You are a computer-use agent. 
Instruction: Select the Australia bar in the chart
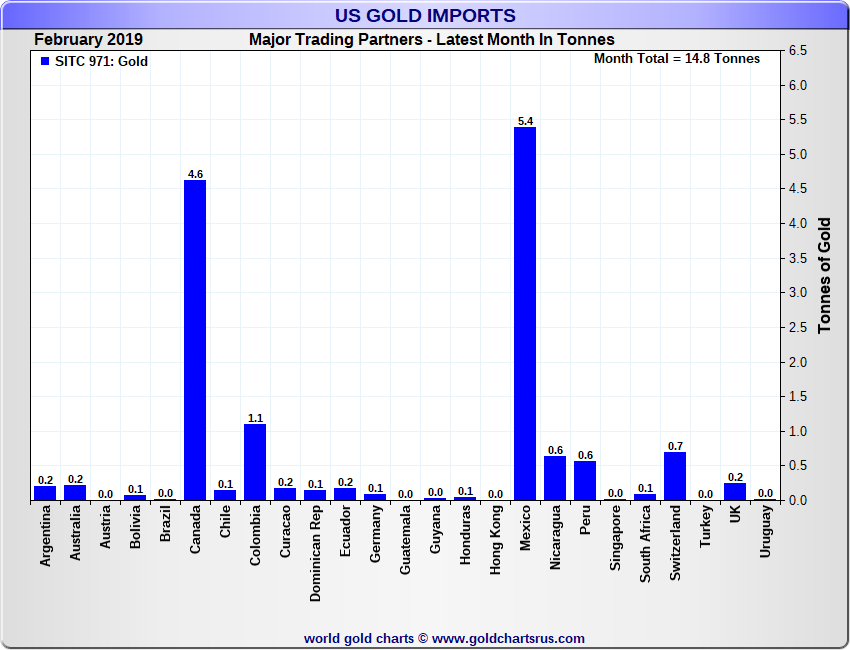[x=75, y=492]
